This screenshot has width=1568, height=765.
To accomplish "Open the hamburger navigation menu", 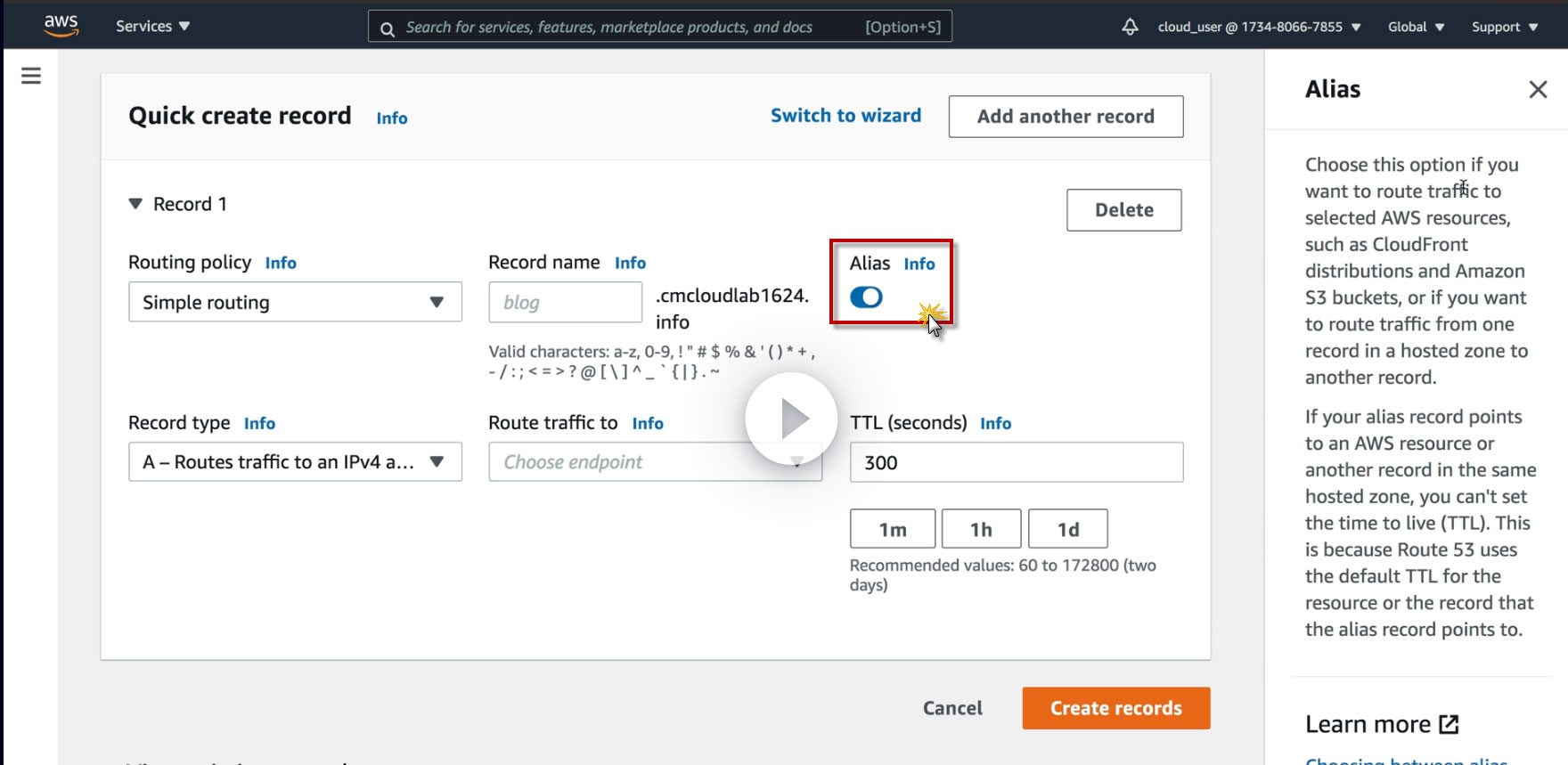I will pos(31,76).
